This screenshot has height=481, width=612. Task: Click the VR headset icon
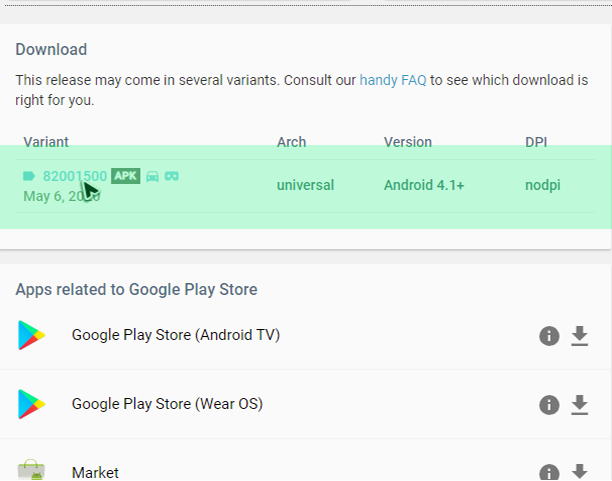coord(172,176)
